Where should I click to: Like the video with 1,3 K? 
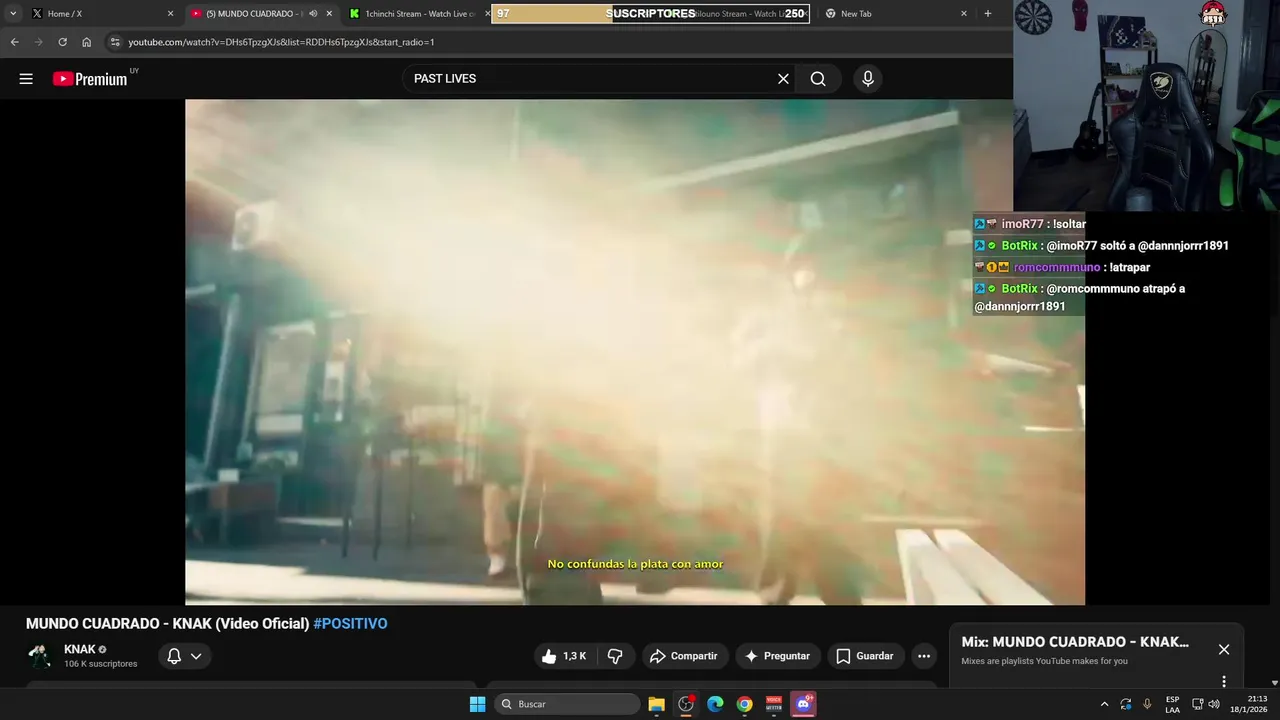(x=564, y=656)
